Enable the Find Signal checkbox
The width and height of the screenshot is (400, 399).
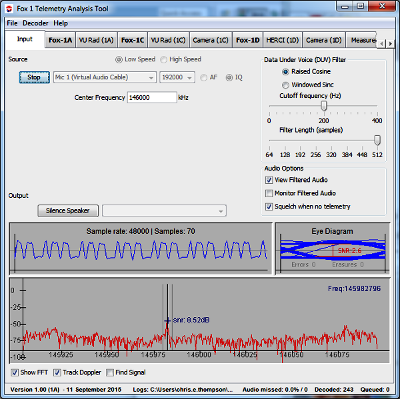point(110,373)
